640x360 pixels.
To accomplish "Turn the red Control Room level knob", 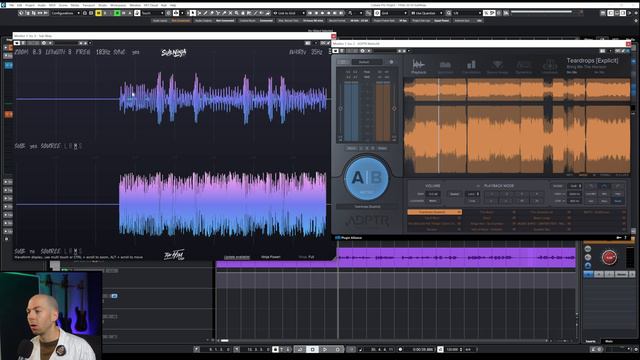I will coord(609,257).
